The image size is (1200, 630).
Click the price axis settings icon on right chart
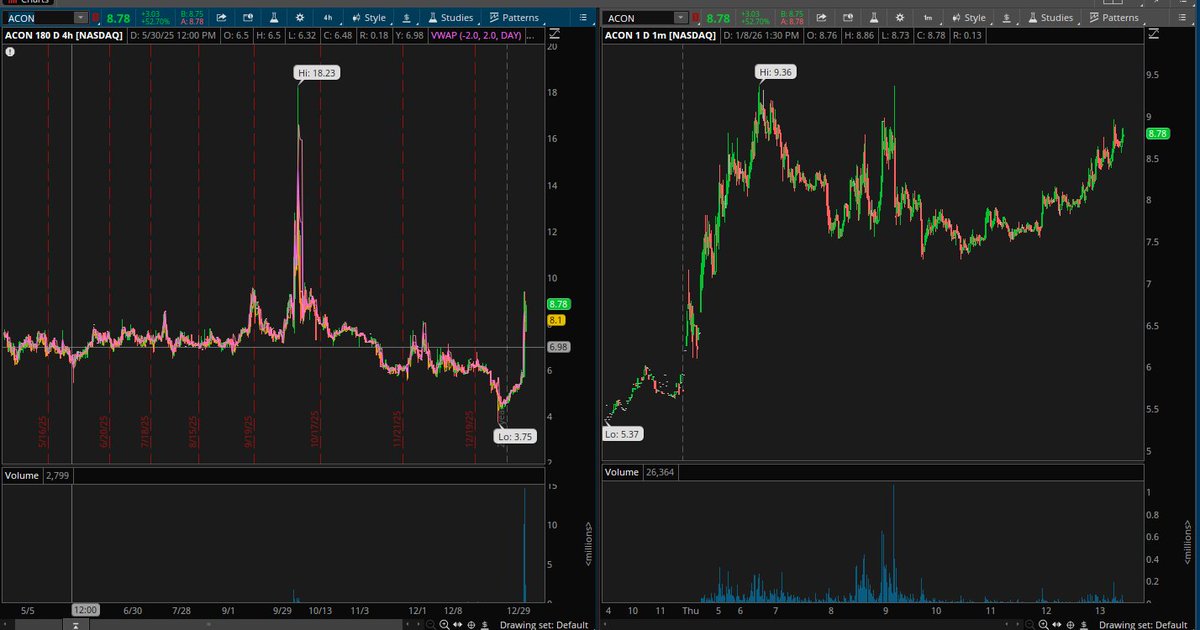[x=1153, y=35]
